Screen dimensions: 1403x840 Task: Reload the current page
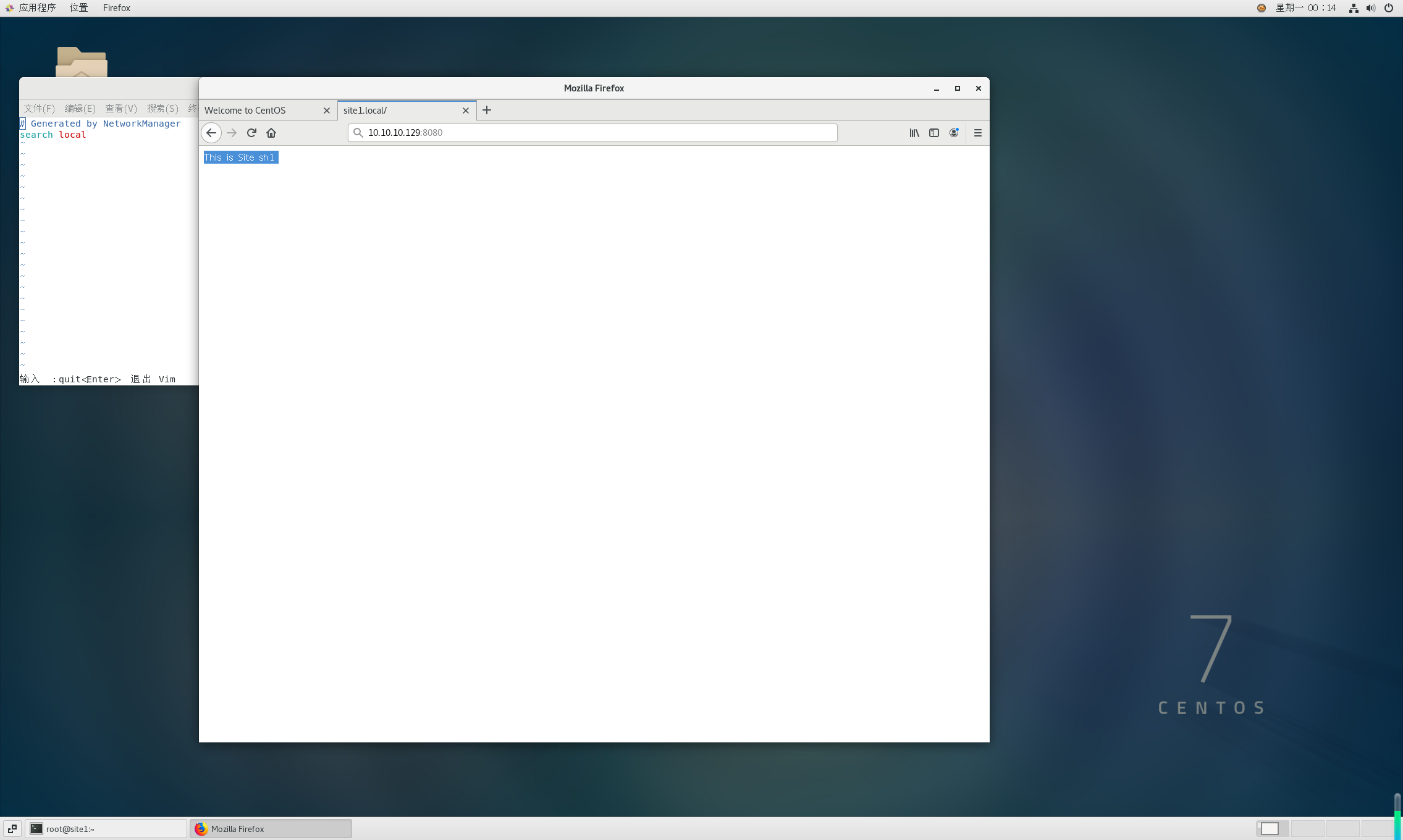point(251,133)
